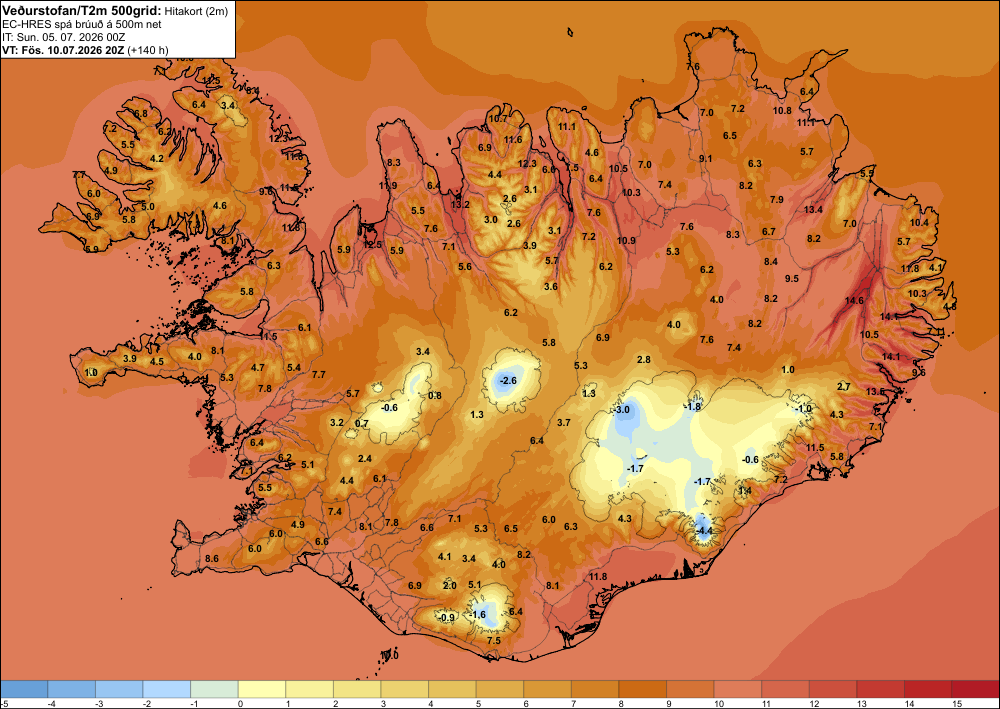Screen dimensions: 1000x709
Task: Click the legend color swatch between 7 and 8
Action: coord(595,689)
